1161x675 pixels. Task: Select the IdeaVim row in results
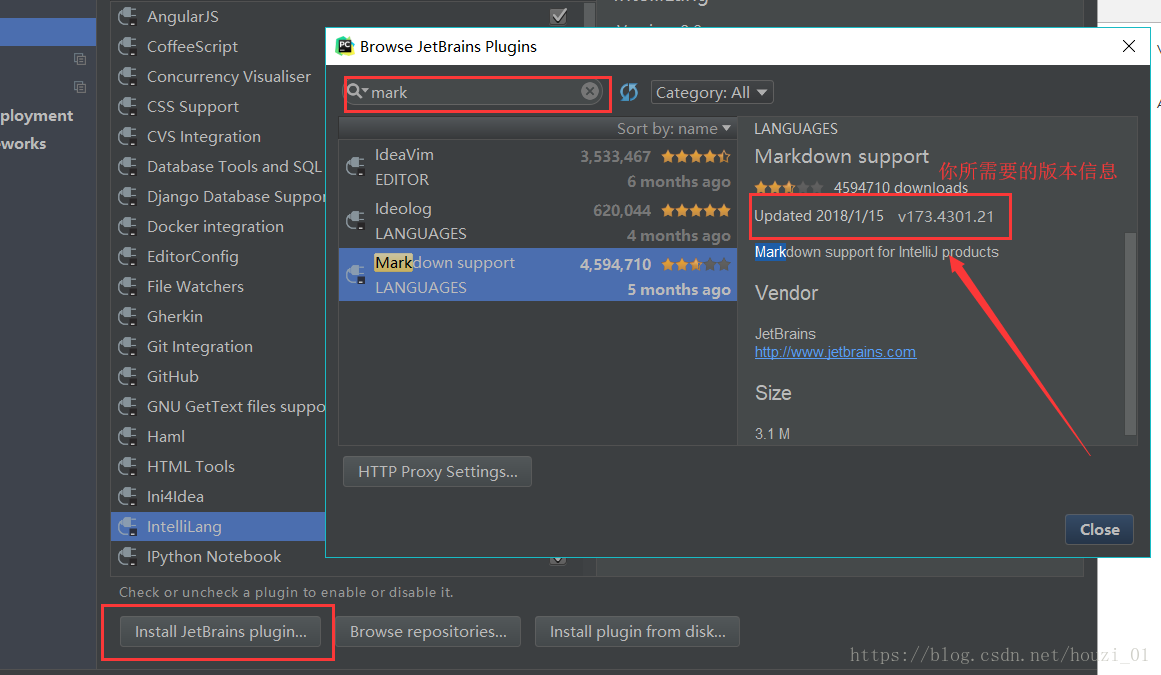tap(538, 167)
